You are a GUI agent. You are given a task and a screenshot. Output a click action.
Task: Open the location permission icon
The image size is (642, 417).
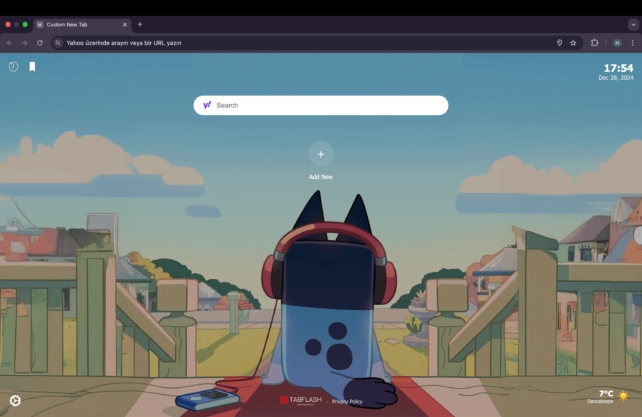click(559, 43)
